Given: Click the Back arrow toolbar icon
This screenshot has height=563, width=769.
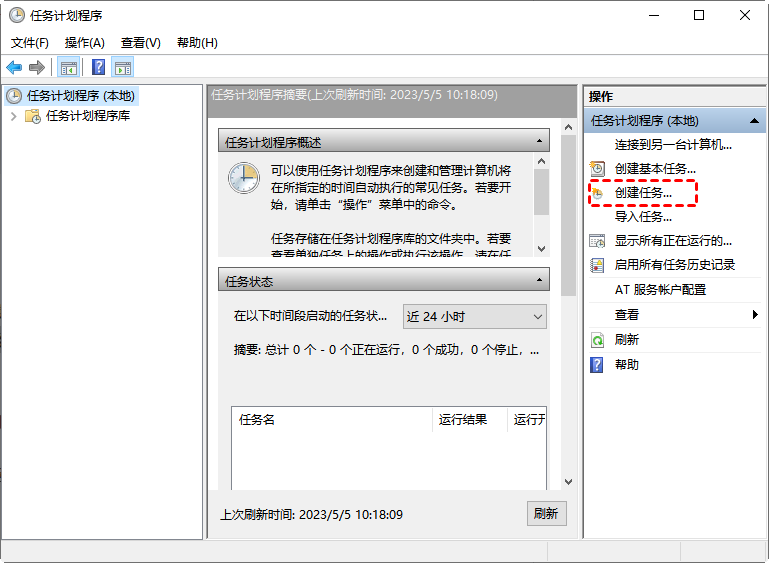Looking at the screenshot, I should (14, 67).
